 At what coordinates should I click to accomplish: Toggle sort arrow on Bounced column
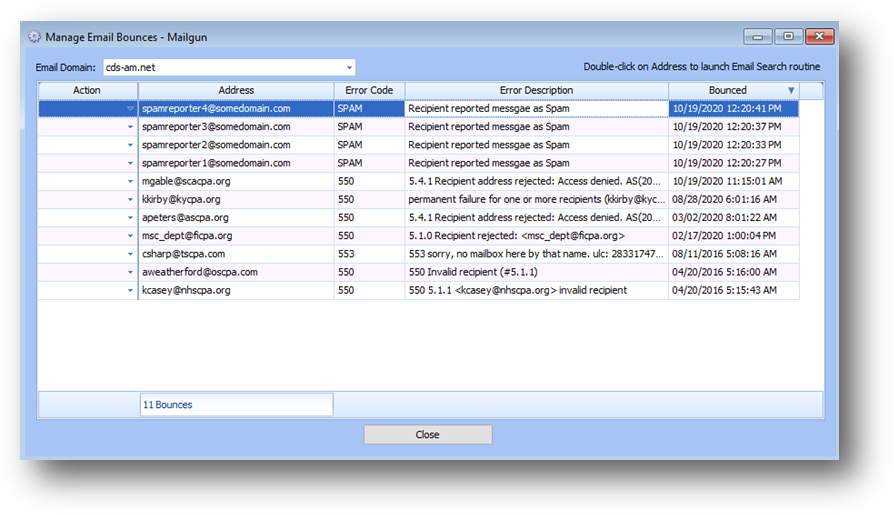tap(791, 91)
